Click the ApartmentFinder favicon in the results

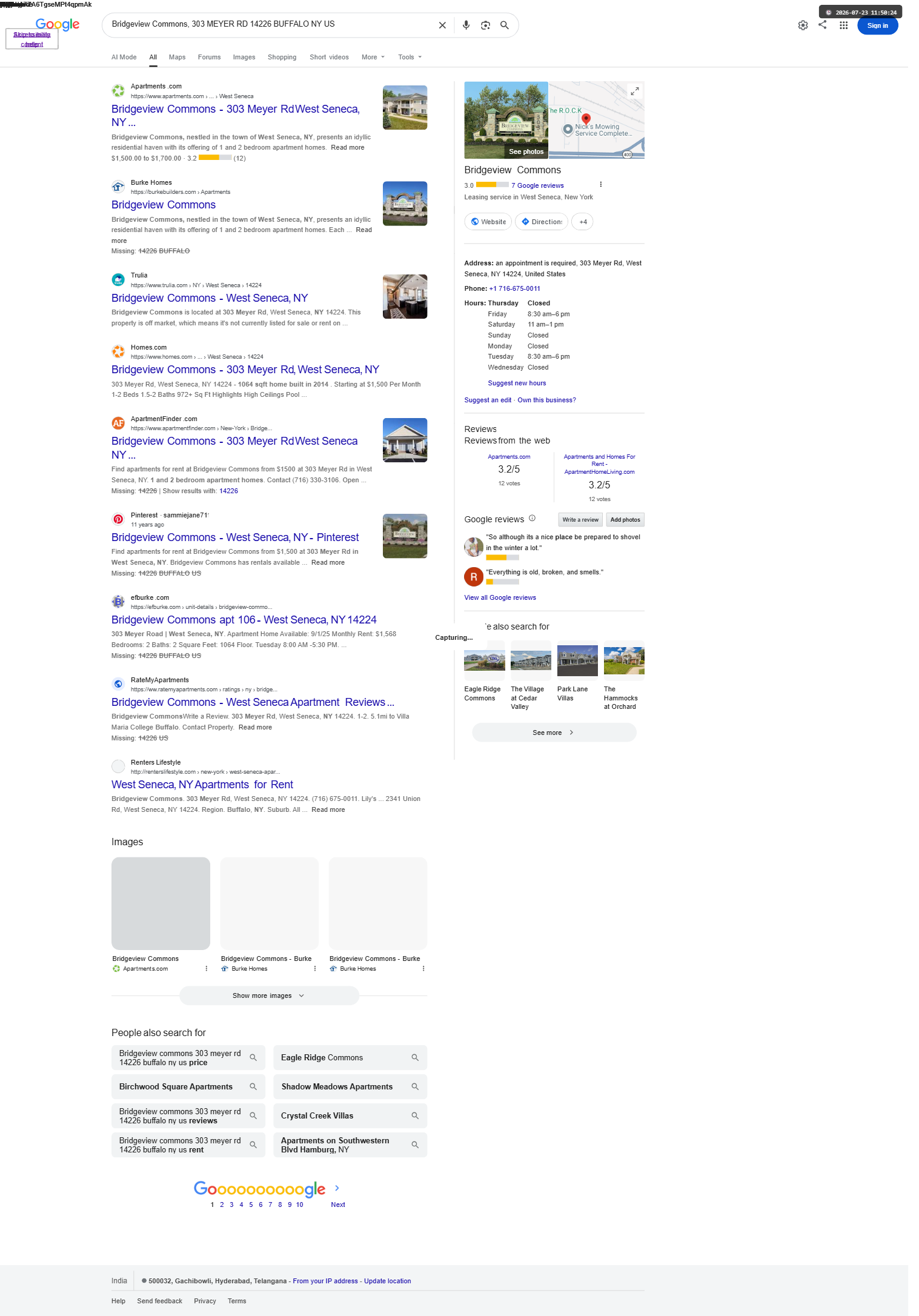[118, 423]
